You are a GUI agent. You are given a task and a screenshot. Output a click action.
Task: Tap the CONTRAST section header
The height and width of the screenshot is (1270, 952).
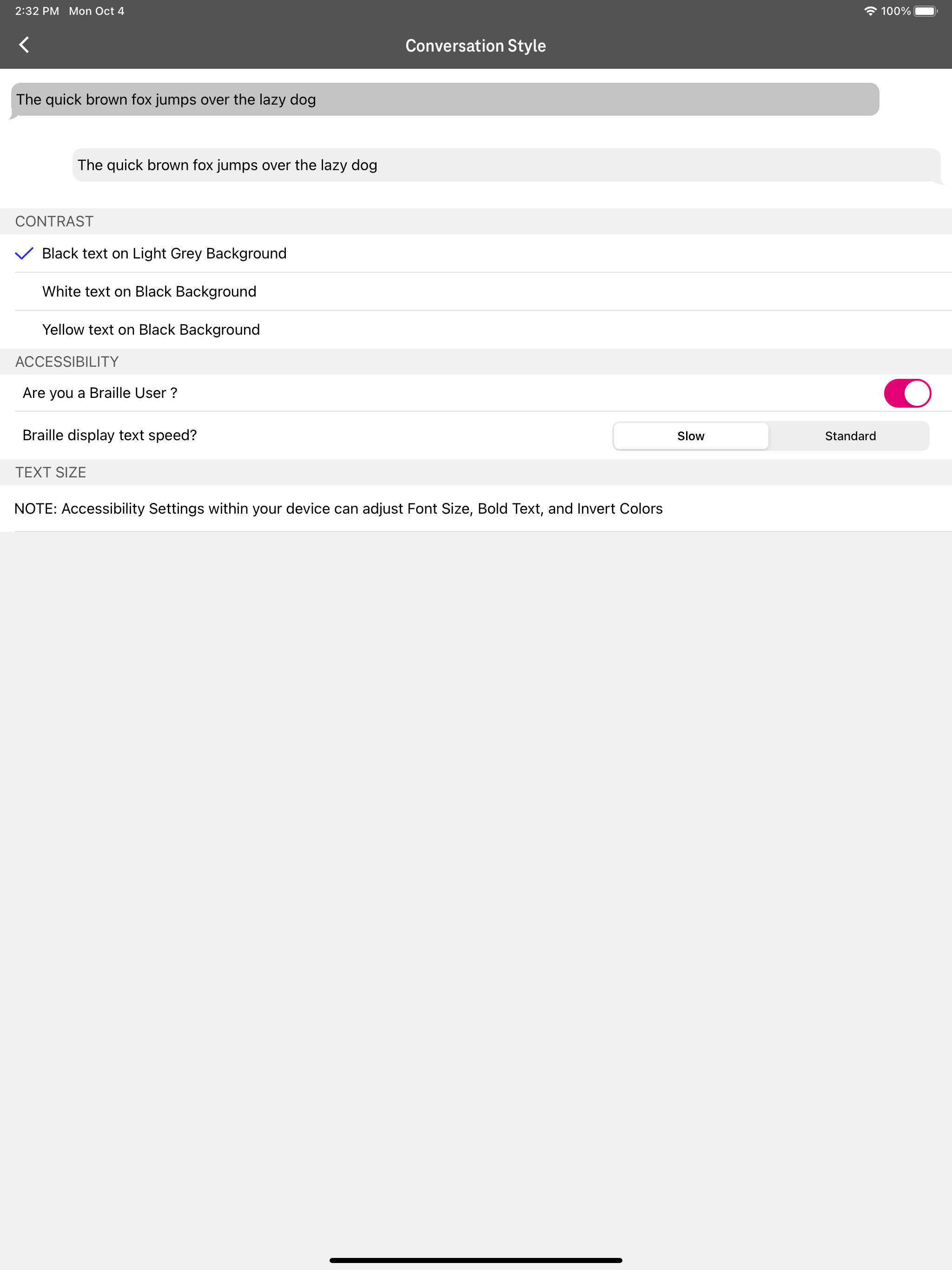click(54, 221)
